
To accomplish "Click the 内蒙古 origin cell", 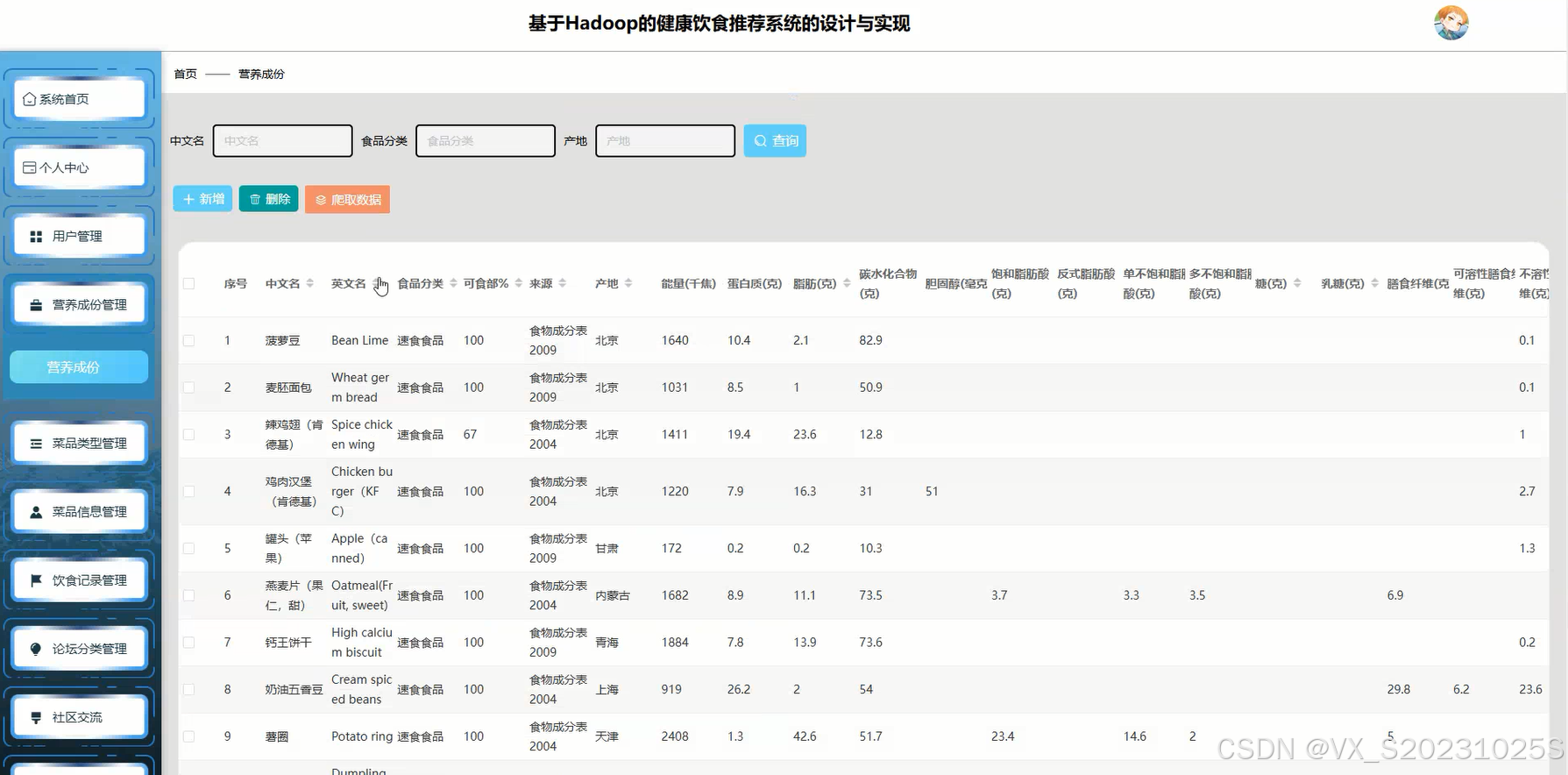I will 613,595.
